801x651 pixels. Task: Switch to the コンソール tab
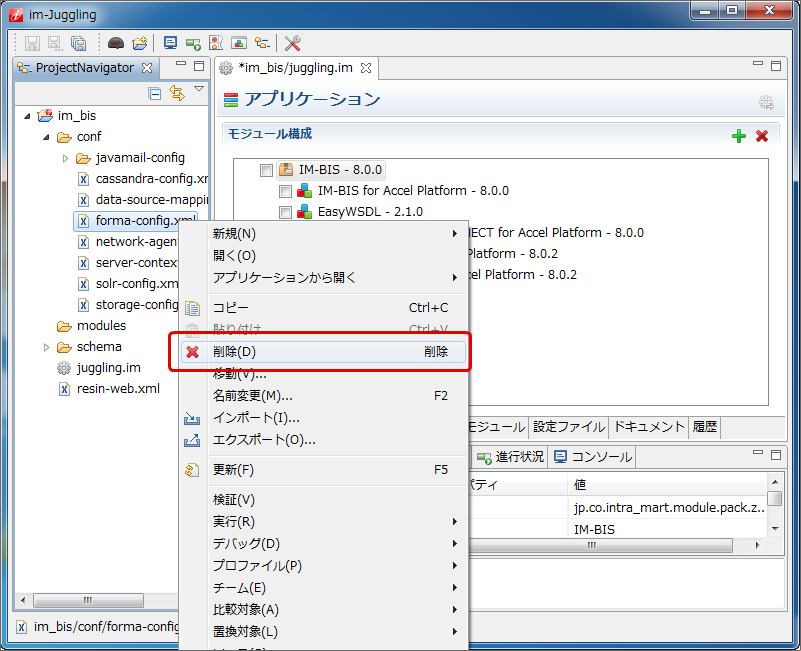(x=593, y=457)
